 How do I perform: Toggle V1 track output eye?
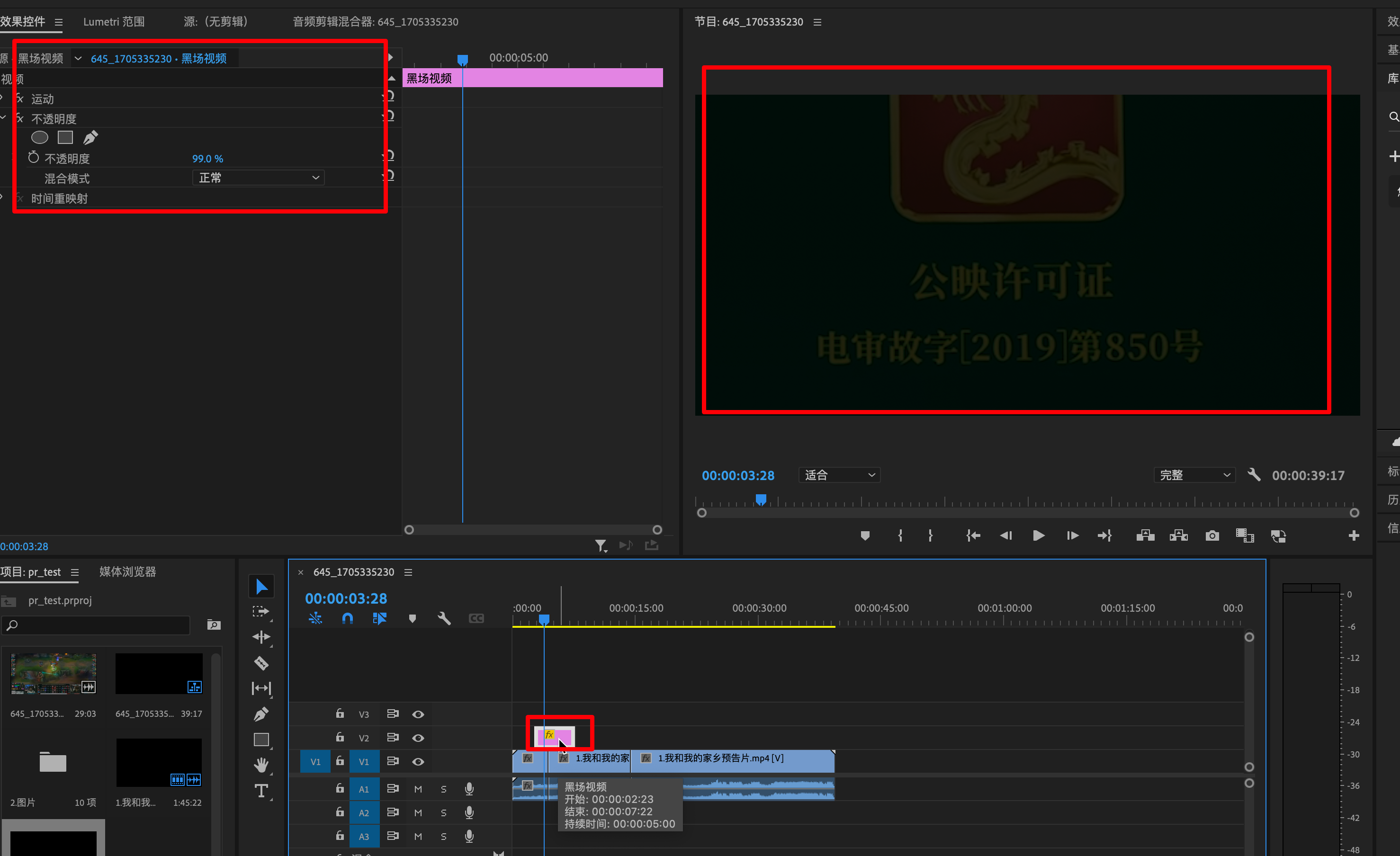(418, 762)
